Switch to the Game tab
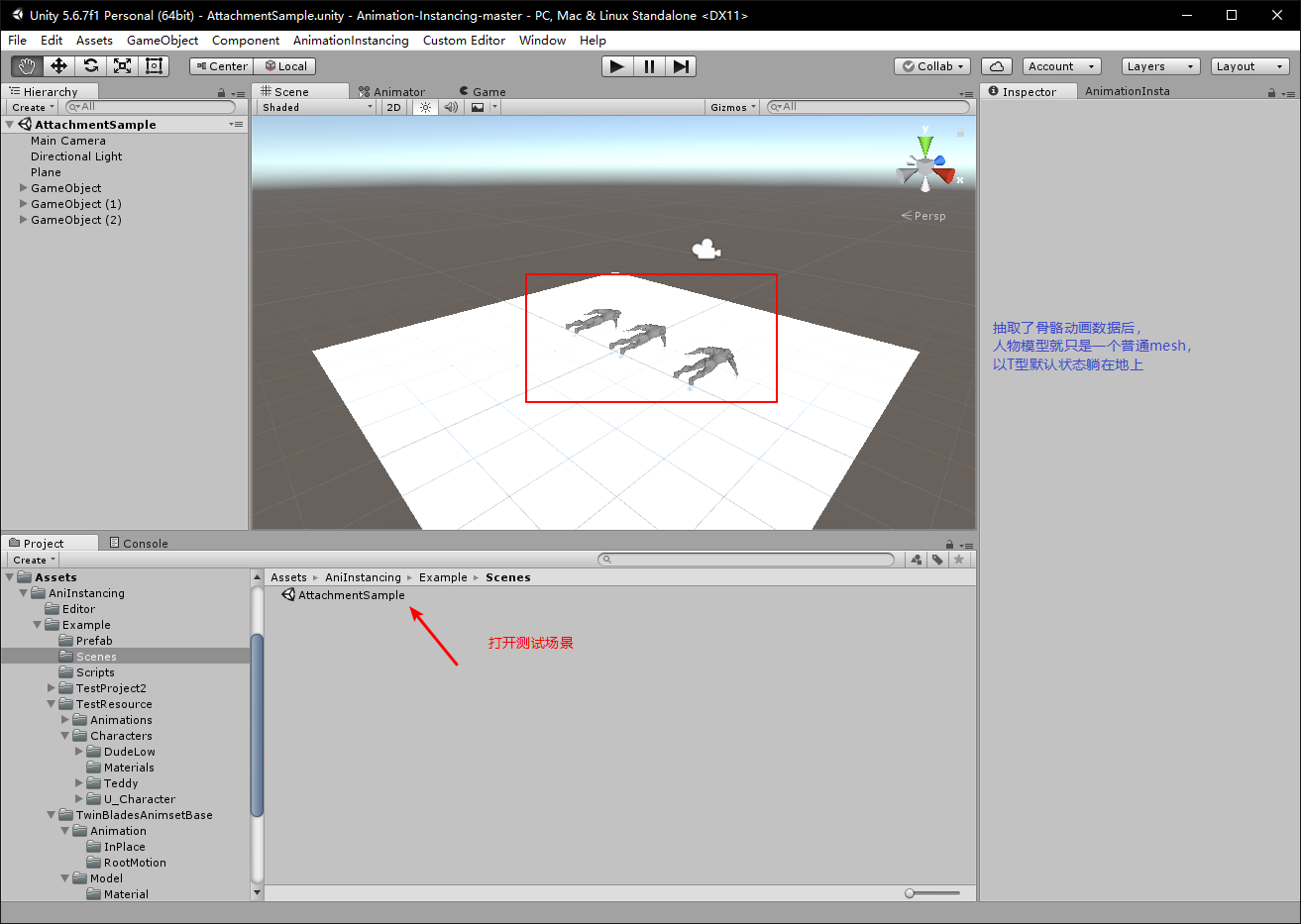The height and width of the screenshot is (924, 1301). click(x=482, y=90)
